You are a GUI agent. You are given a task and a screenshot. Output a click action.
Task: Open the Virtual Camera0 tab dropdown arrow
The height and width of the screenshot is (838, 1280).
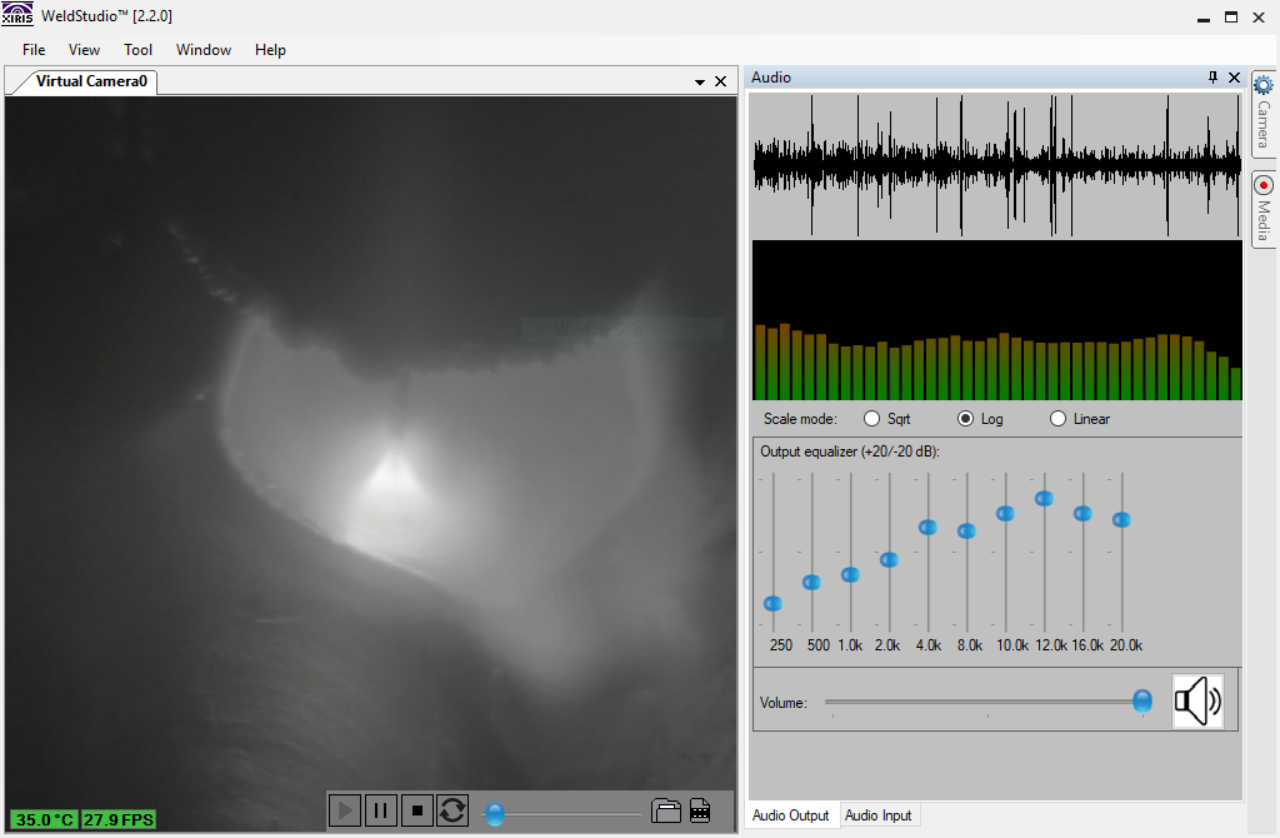699,81
